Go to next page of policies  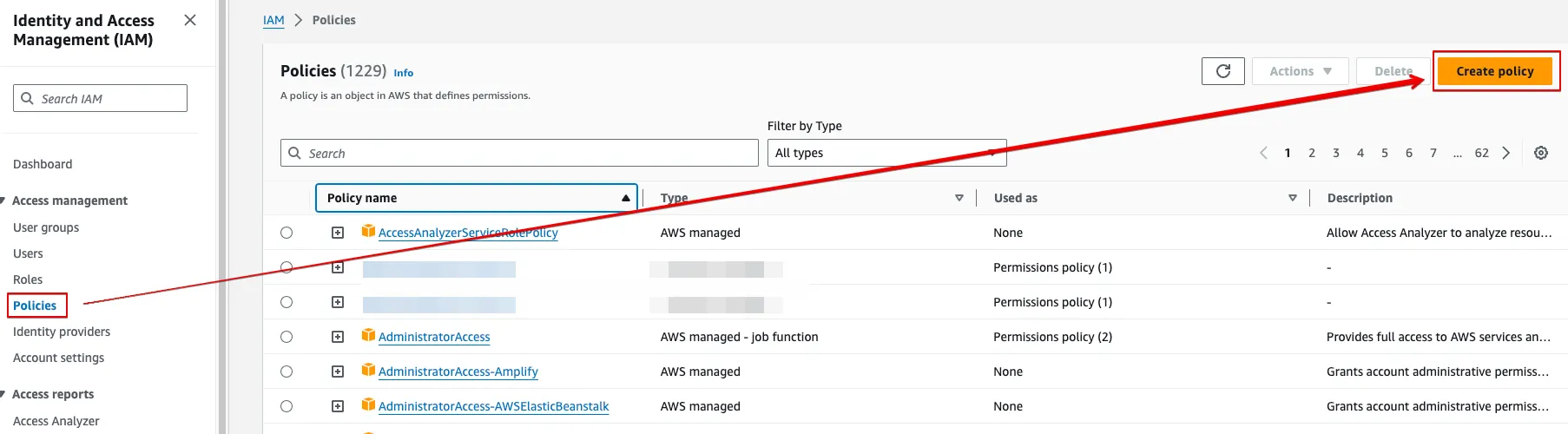(x=1506, y=153)
